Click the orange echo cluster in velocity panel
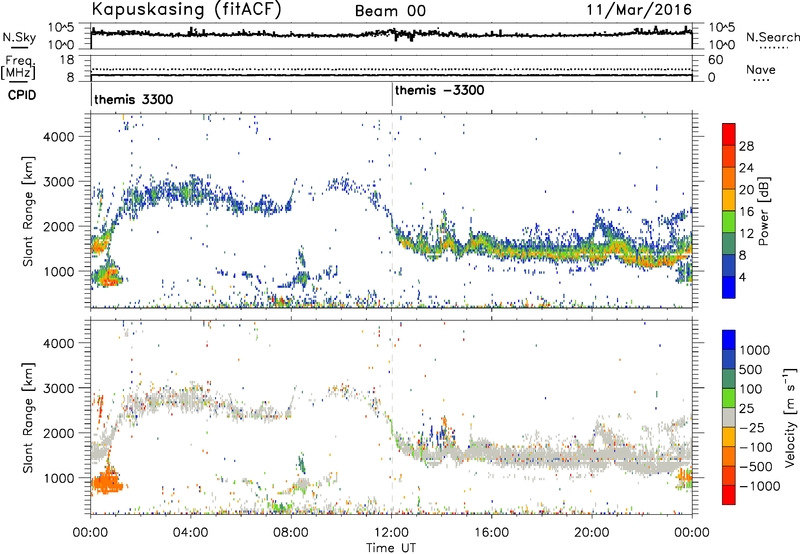The width and height of the screenshot is (800, 554). point(106,481)
